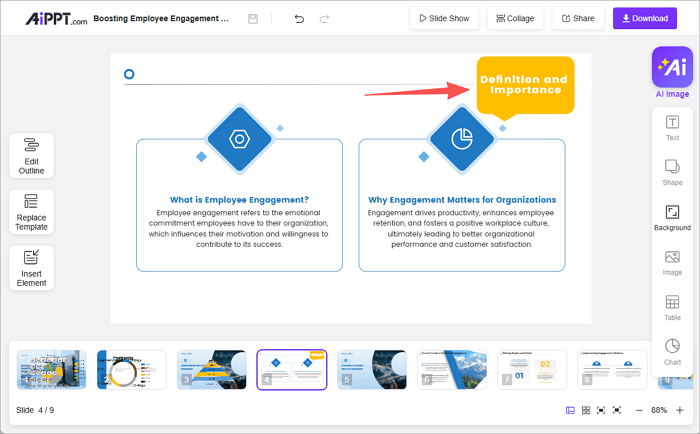
Task: Select slide 2 thumbnail with donut chart
Action: [x=132, y=369]
